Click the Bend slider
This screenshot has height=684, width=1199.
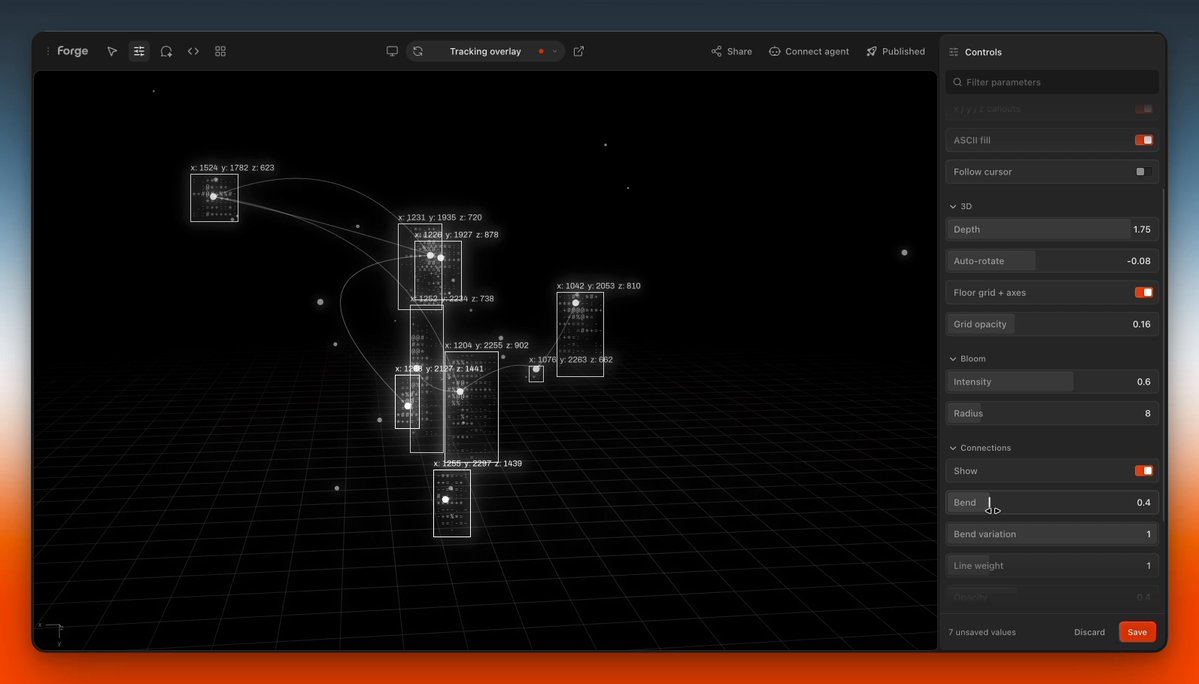tap(1052, 502)
